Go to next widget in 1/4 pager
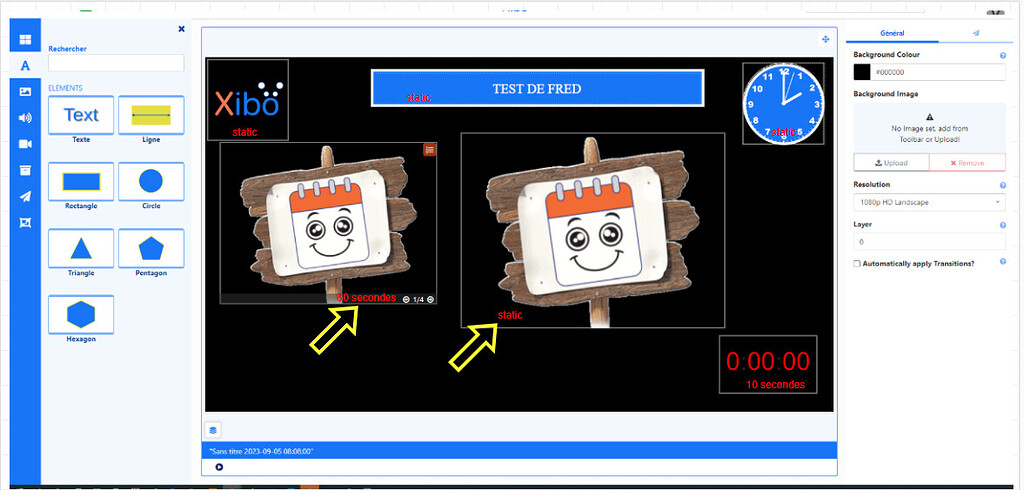The width and height of the screenshot is (1024, 490). coord(431,299)
